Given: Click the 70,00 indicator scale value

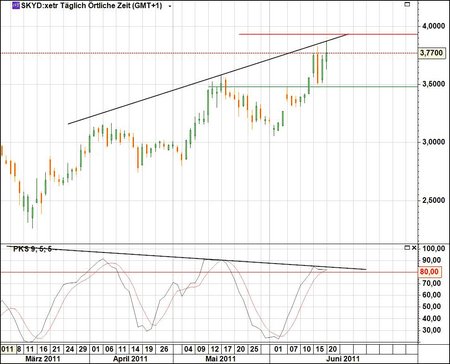Looking at the screenshot, I should pyautogui.click(x=433, y=283).
